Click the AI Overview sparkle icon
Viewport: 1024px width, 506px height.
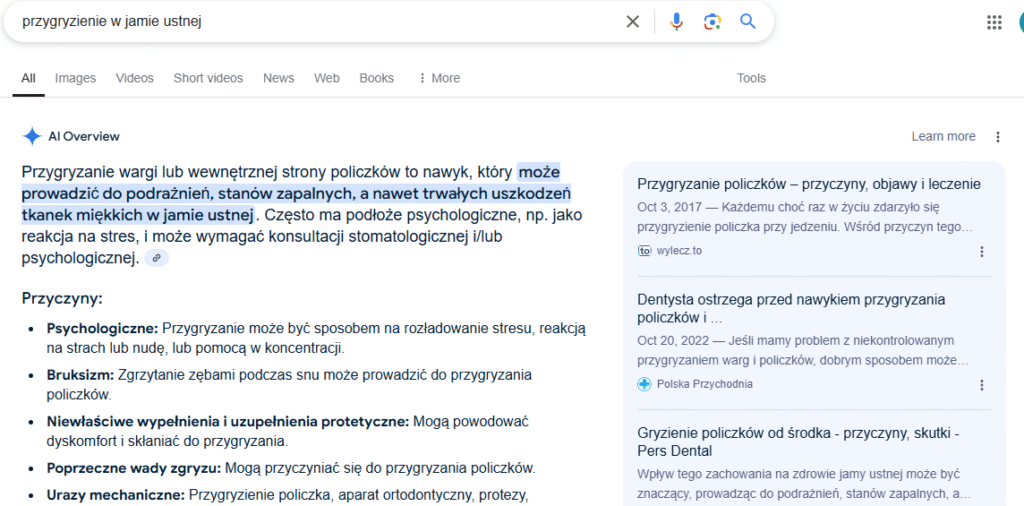tap(32, 136)
